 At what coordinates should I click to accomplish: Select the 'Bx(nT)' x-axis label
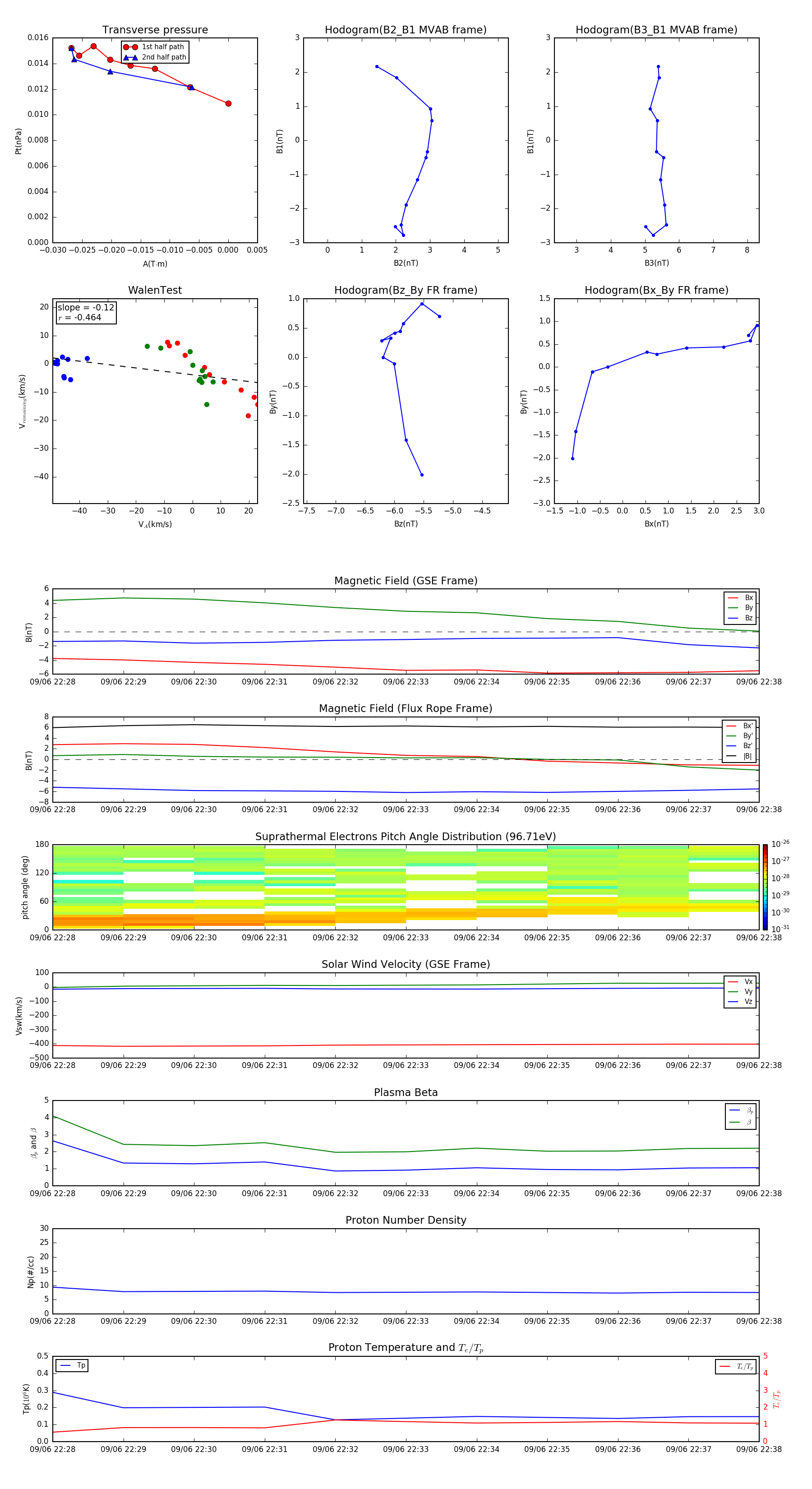656,524
